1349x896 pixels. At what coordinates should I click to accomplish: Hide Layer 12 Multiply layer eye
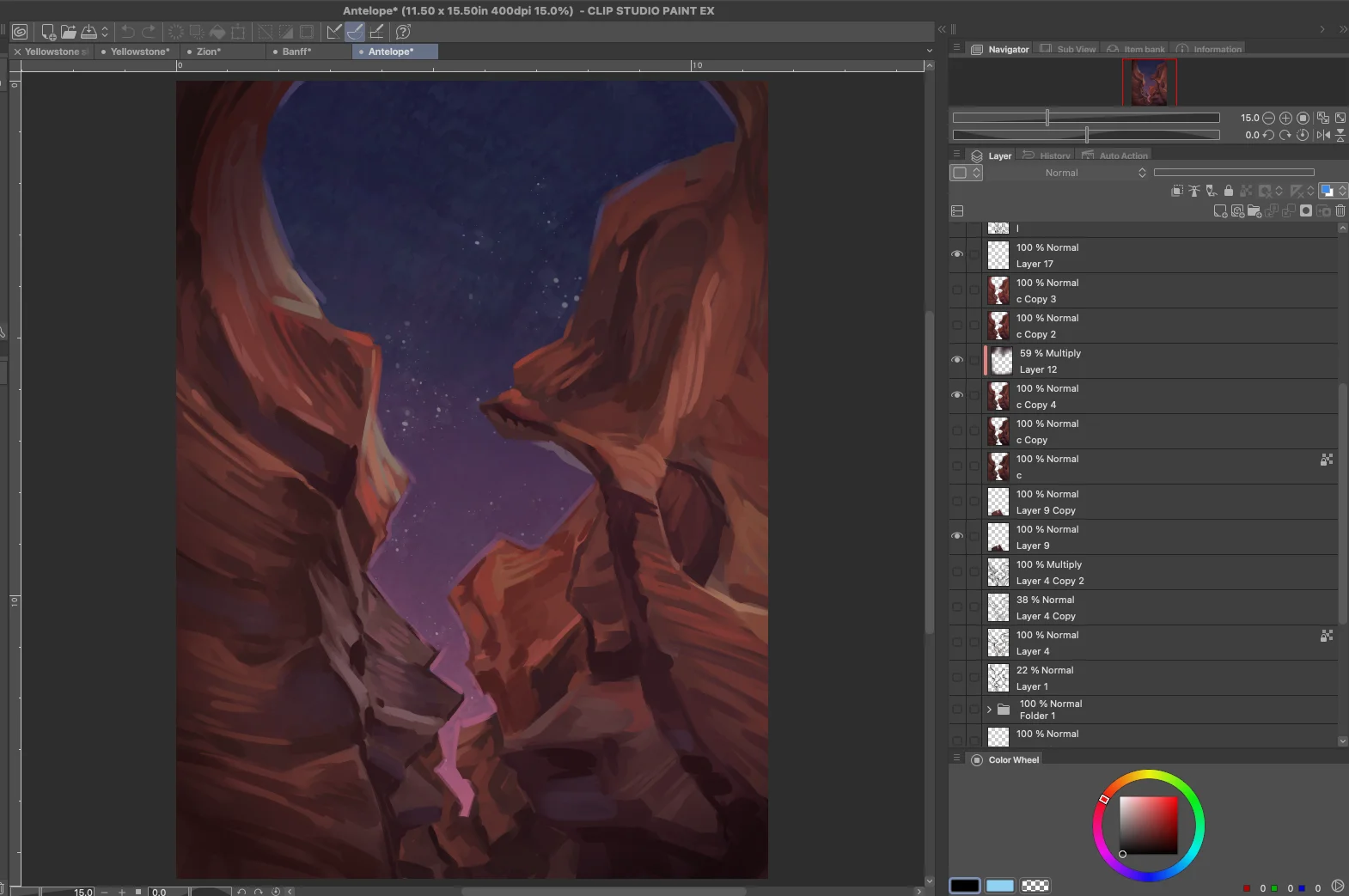coord(957,360)
